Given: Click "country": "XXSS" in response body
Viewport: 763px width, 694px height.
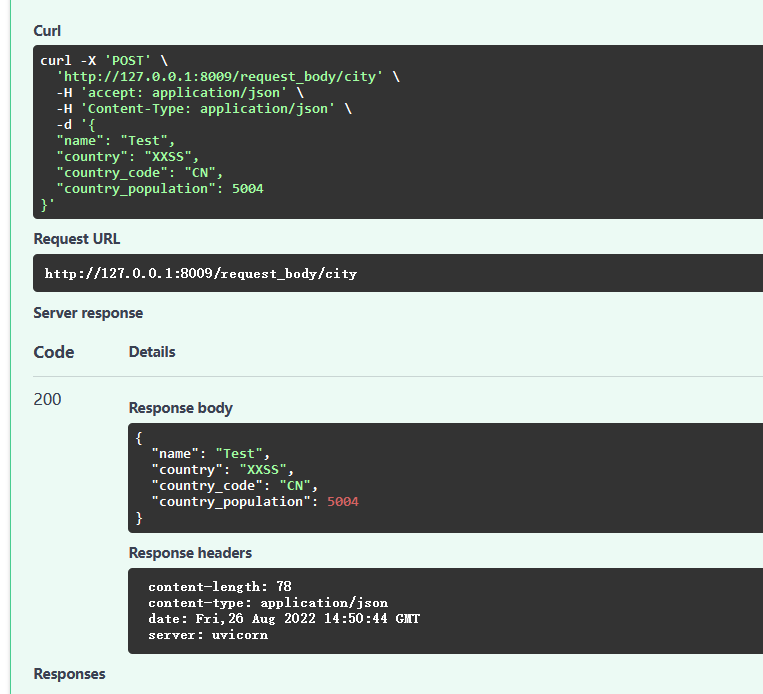Looking at the screenshot, I should pos(223,470).
